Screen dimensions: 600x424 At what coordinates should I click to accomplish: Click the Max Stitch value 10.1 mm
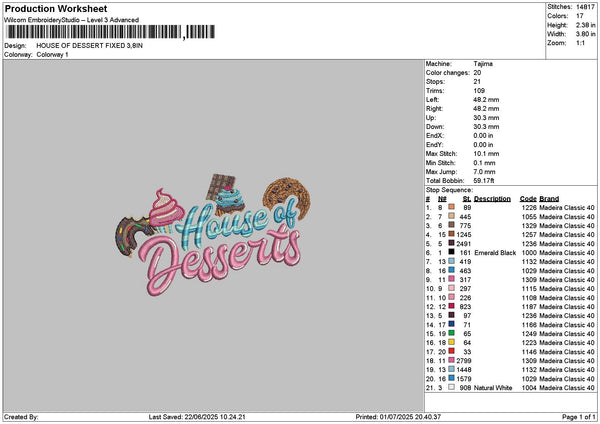[486, 154]
